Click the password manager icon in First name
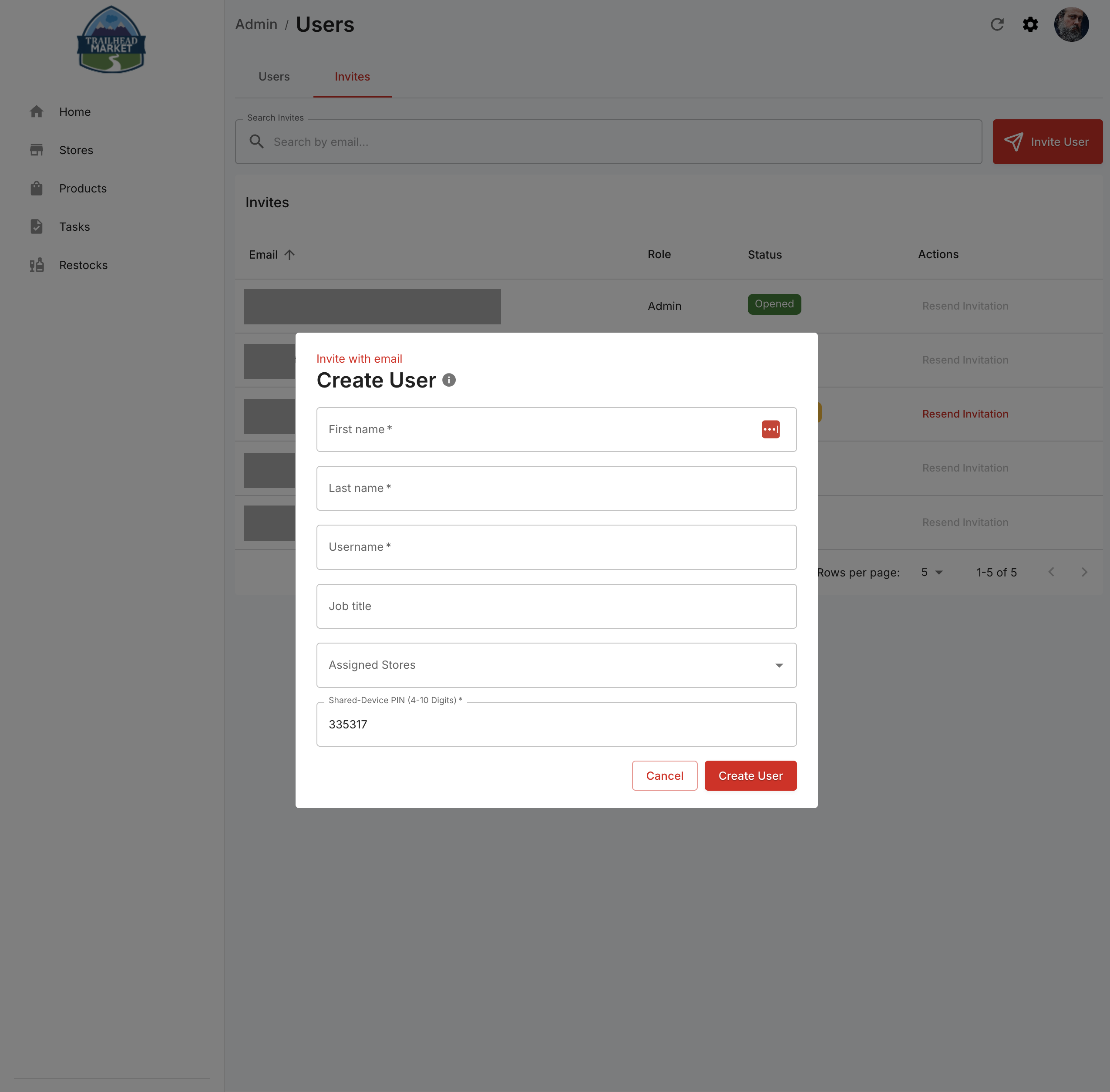Screen dimensions: 1110x1092 click(770, 429)
